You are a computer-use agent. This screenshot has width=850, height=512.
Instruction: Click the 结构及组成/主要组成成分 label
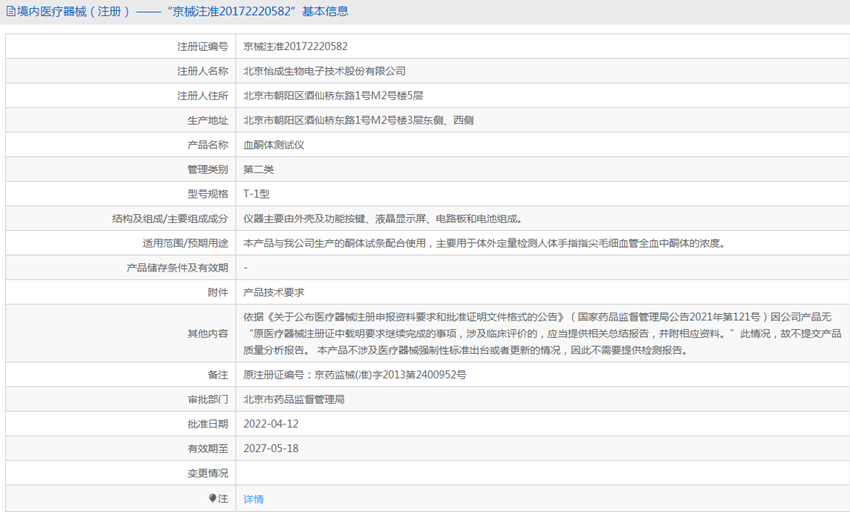pyautogui.click(x=170, y=219)
